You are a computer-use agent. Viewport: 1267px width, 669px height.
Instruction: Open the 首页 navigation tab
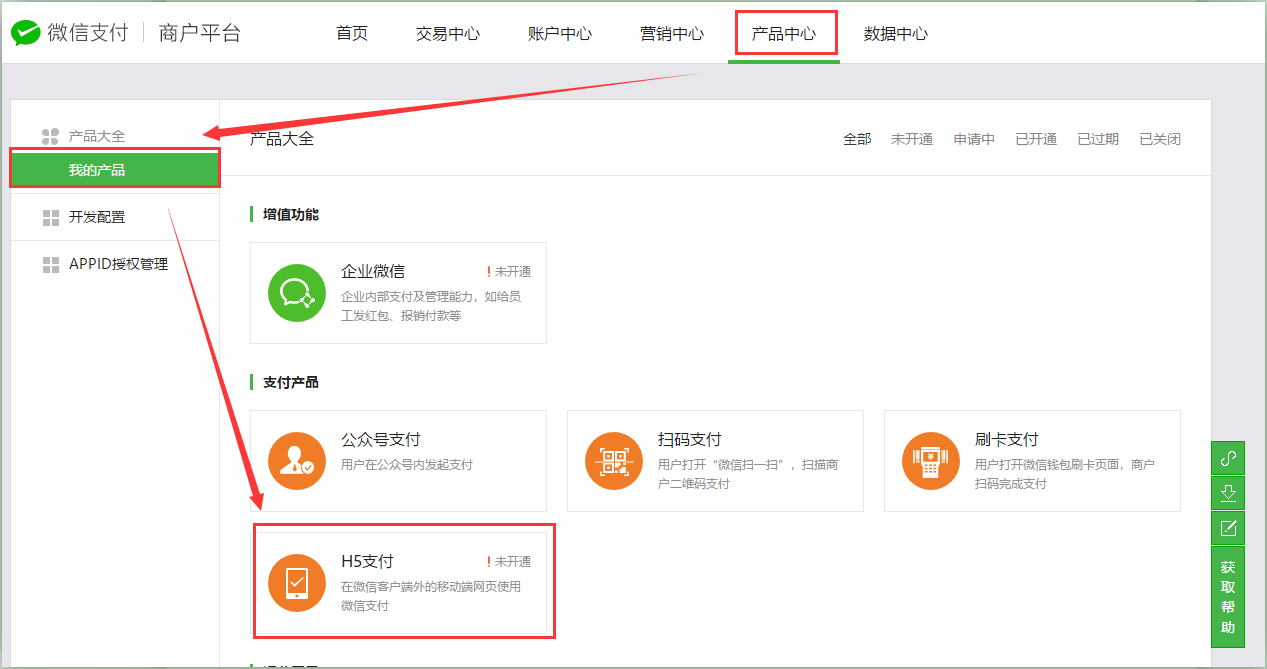(x=352, y=34)
